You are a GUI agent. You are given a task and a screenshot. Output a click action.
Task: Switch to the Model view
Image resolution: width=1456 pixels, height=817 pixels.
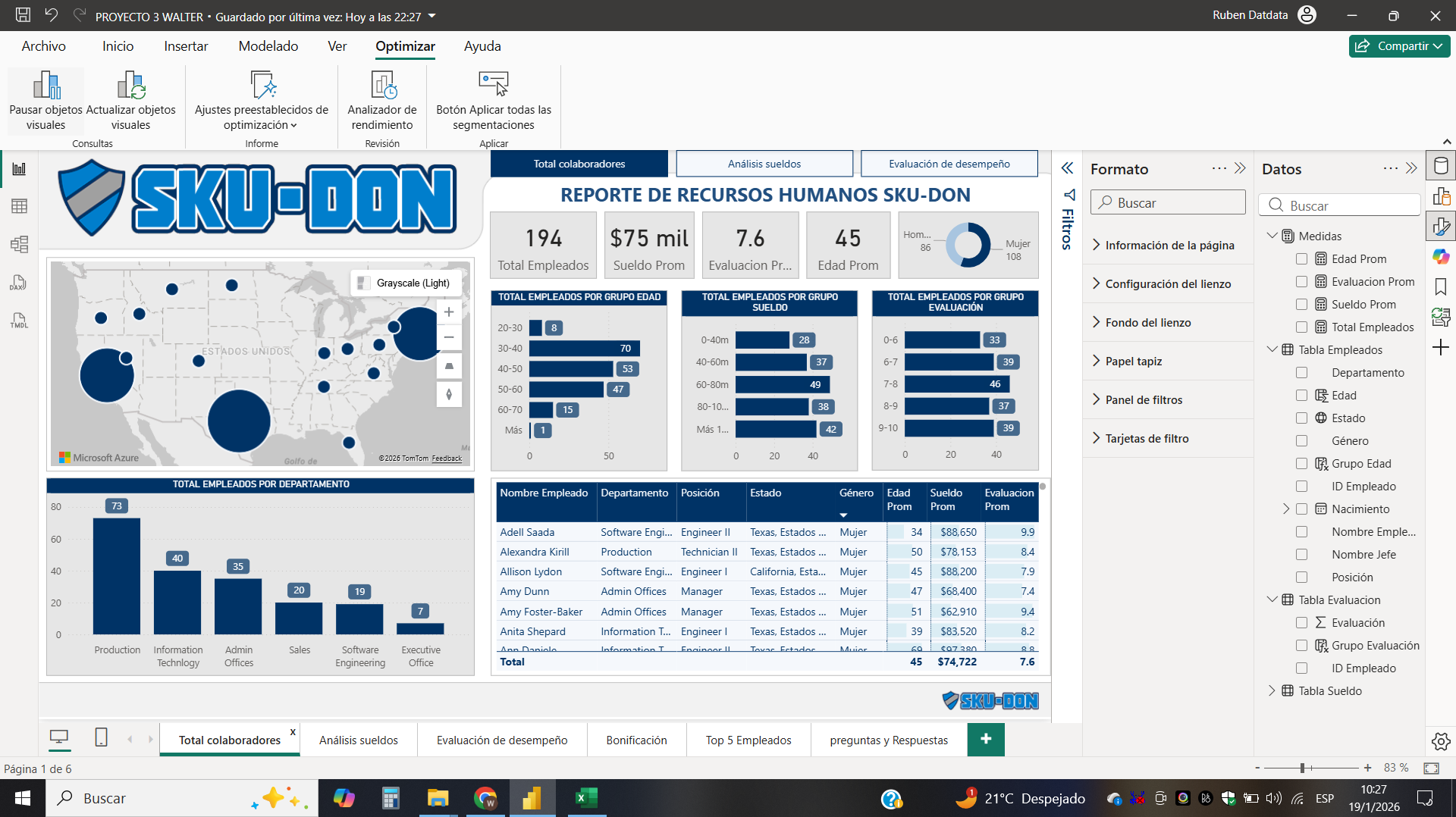click(19, 244)
